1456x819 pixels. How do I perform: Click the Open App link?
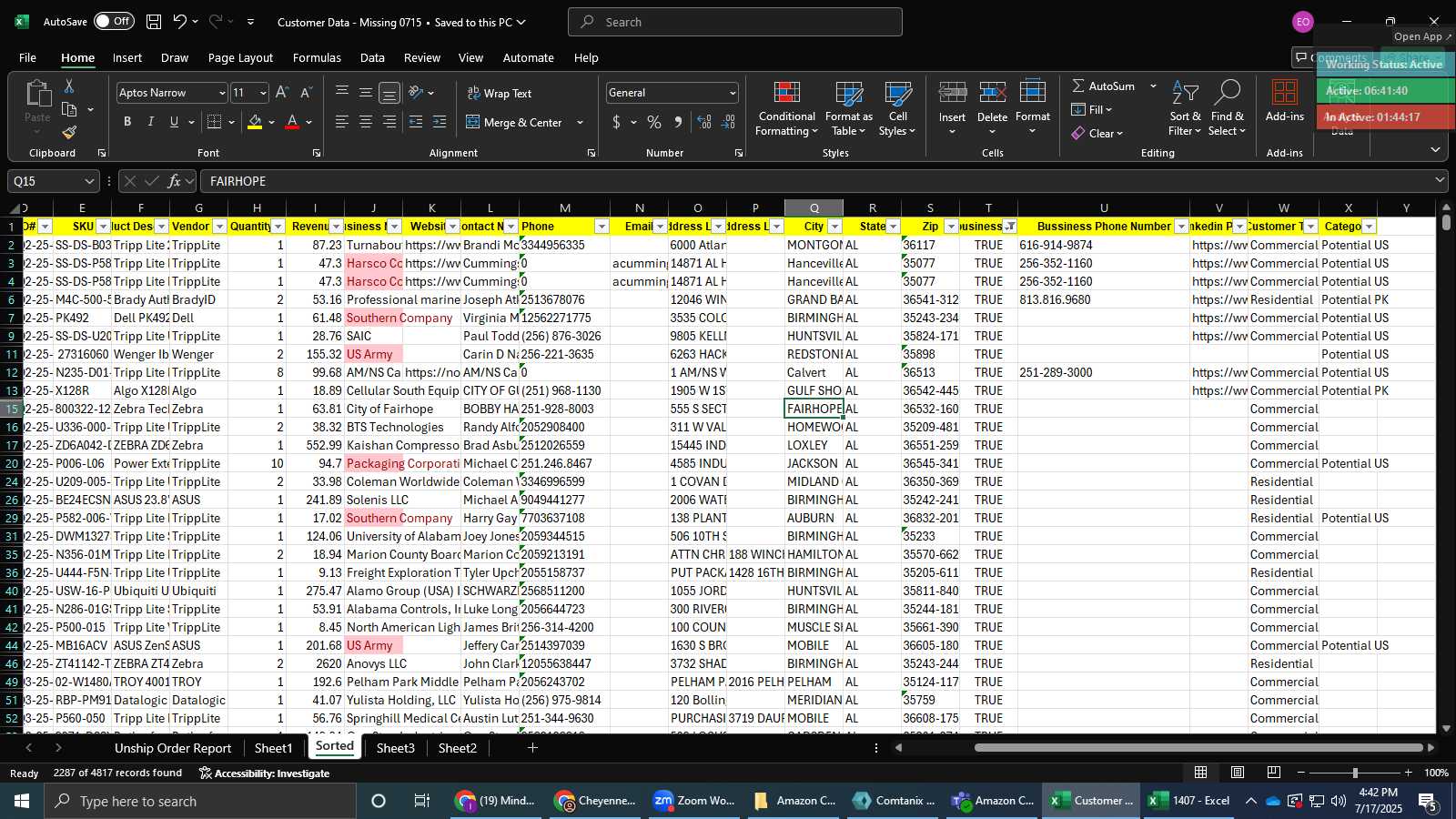[1422, 36]
